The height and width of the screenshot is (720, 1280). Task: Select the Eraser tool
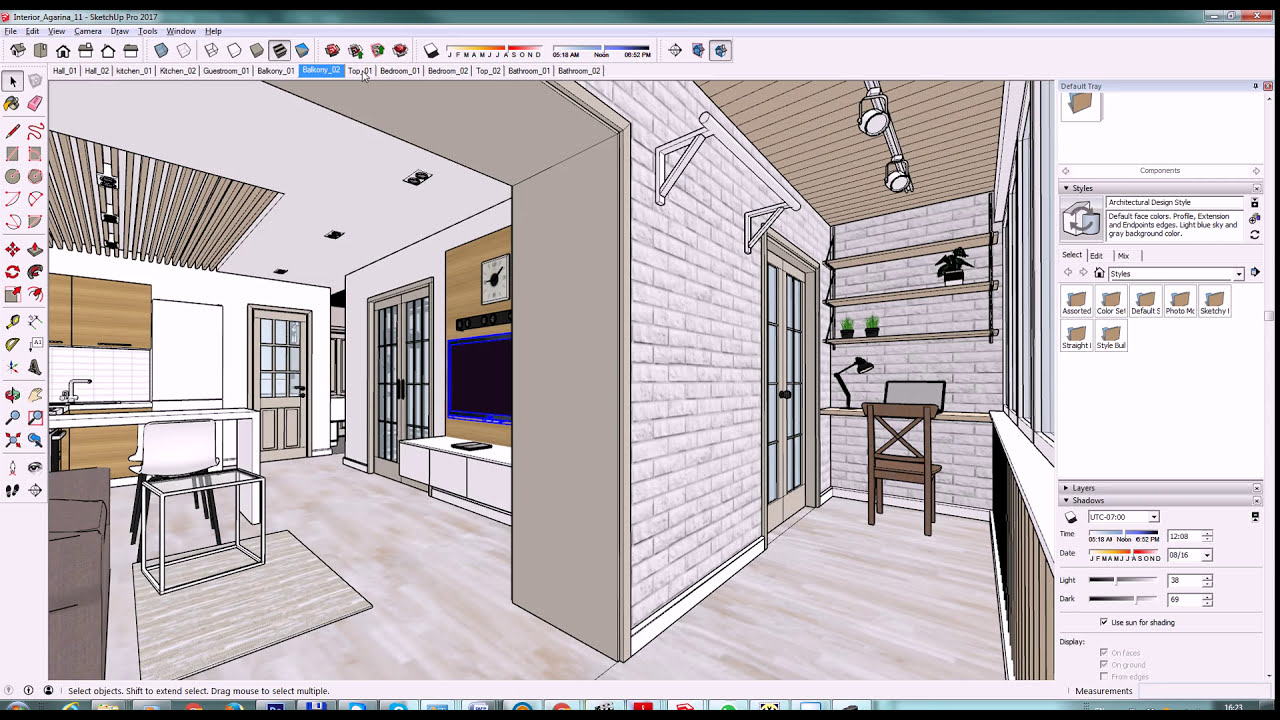35,103
